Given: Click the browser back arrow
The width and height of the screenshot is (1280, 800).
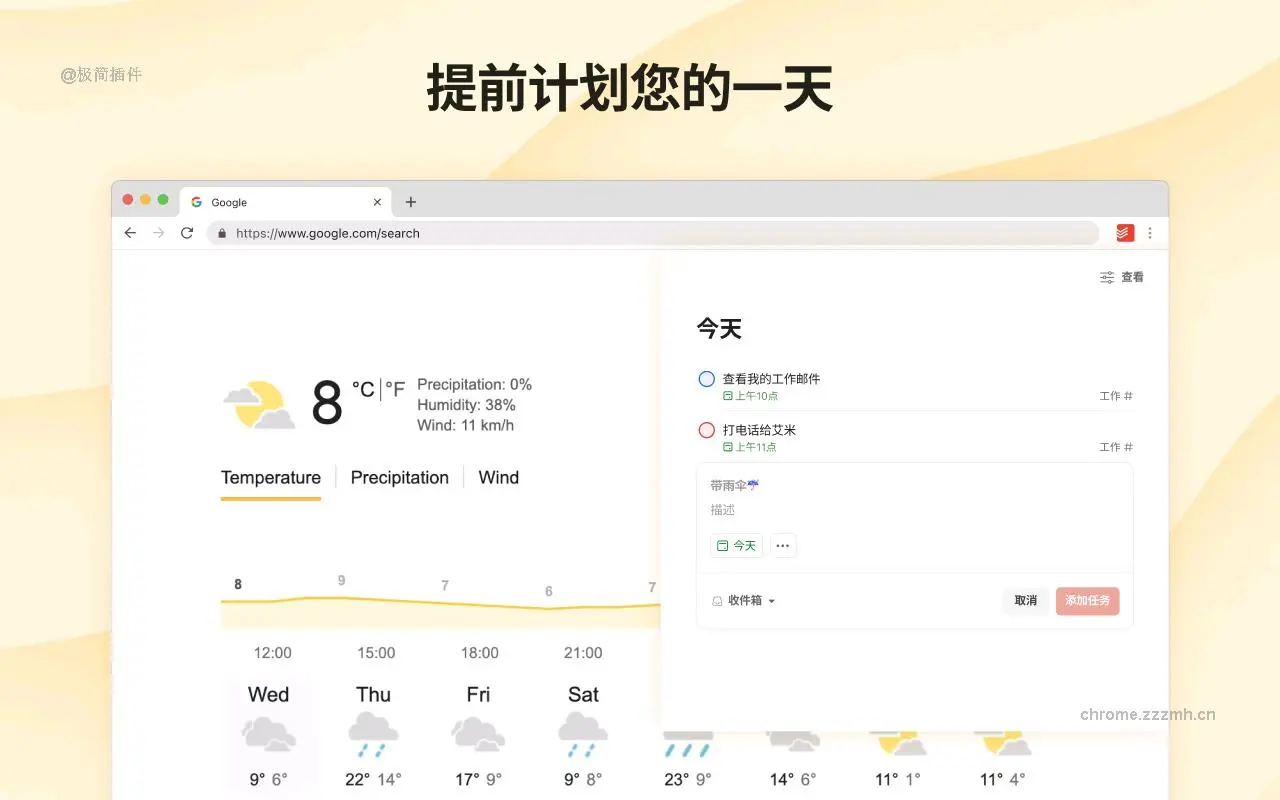Looking at the screenshot, I should [130, 232].
